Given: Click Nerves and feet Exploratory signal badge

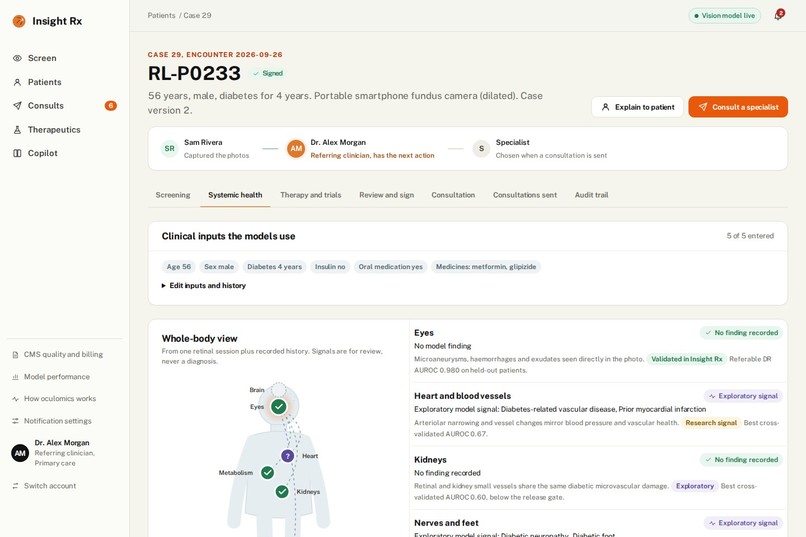Looking at the screenshot, I should click(x=743, y=523).
